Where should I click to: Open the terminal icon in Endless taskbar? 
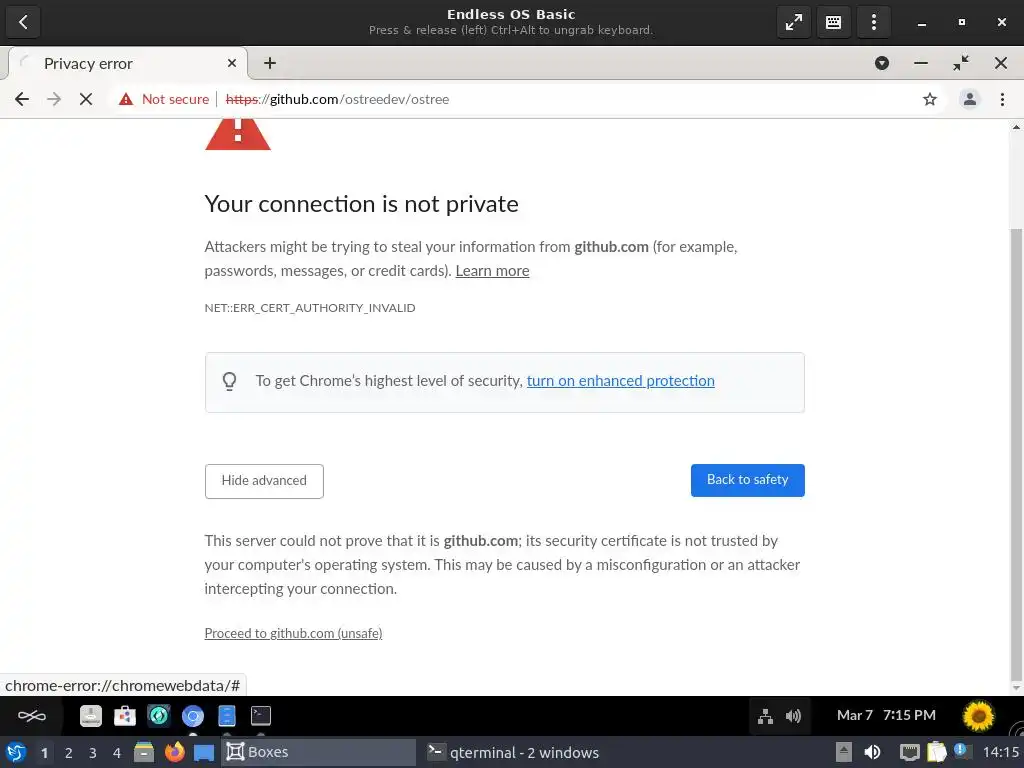[261, 716]
